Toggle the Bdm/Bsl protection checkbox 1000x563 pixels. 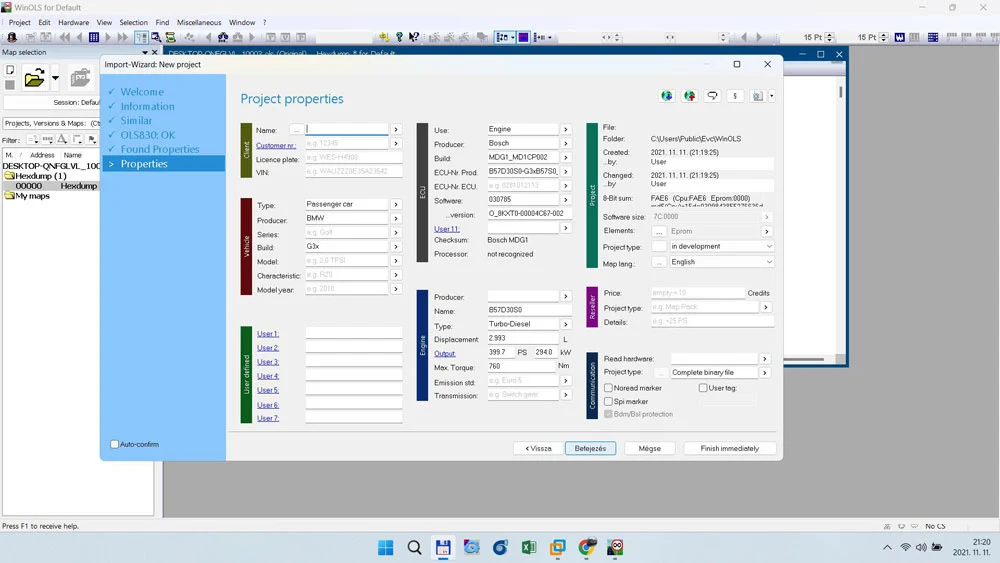608,414
